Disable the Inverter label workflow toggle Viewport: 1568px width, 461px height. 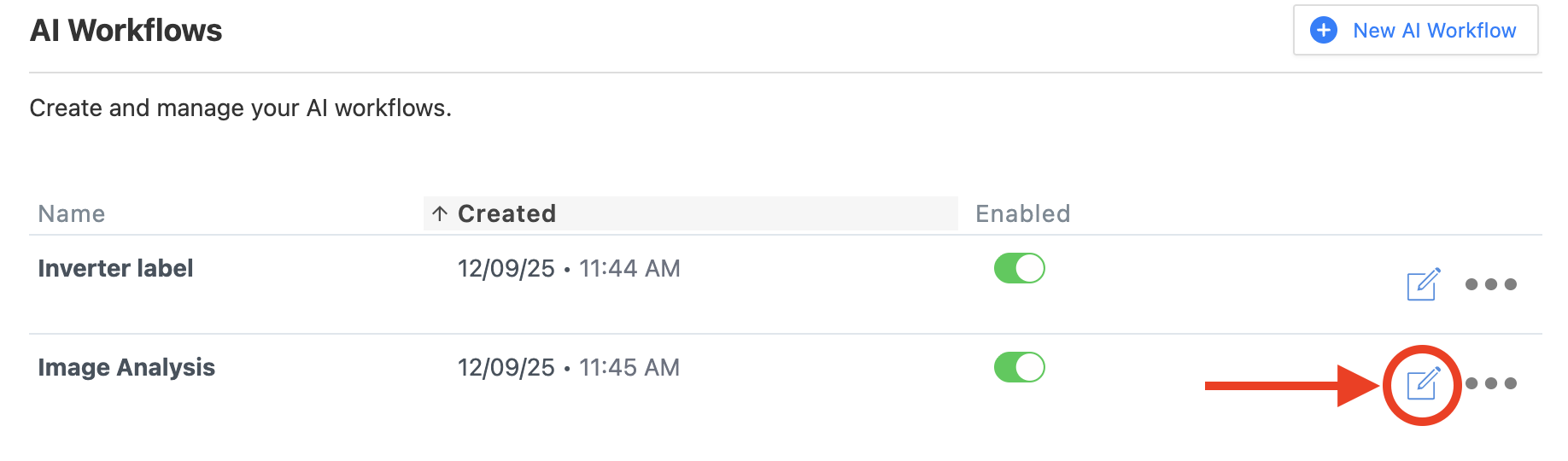point(1019,268)
